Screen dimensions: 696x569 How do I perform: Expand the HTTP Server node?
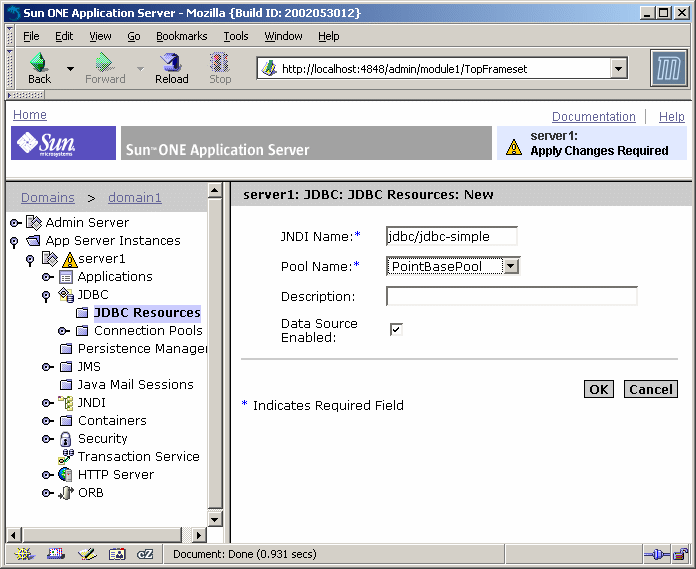point(47,475)
